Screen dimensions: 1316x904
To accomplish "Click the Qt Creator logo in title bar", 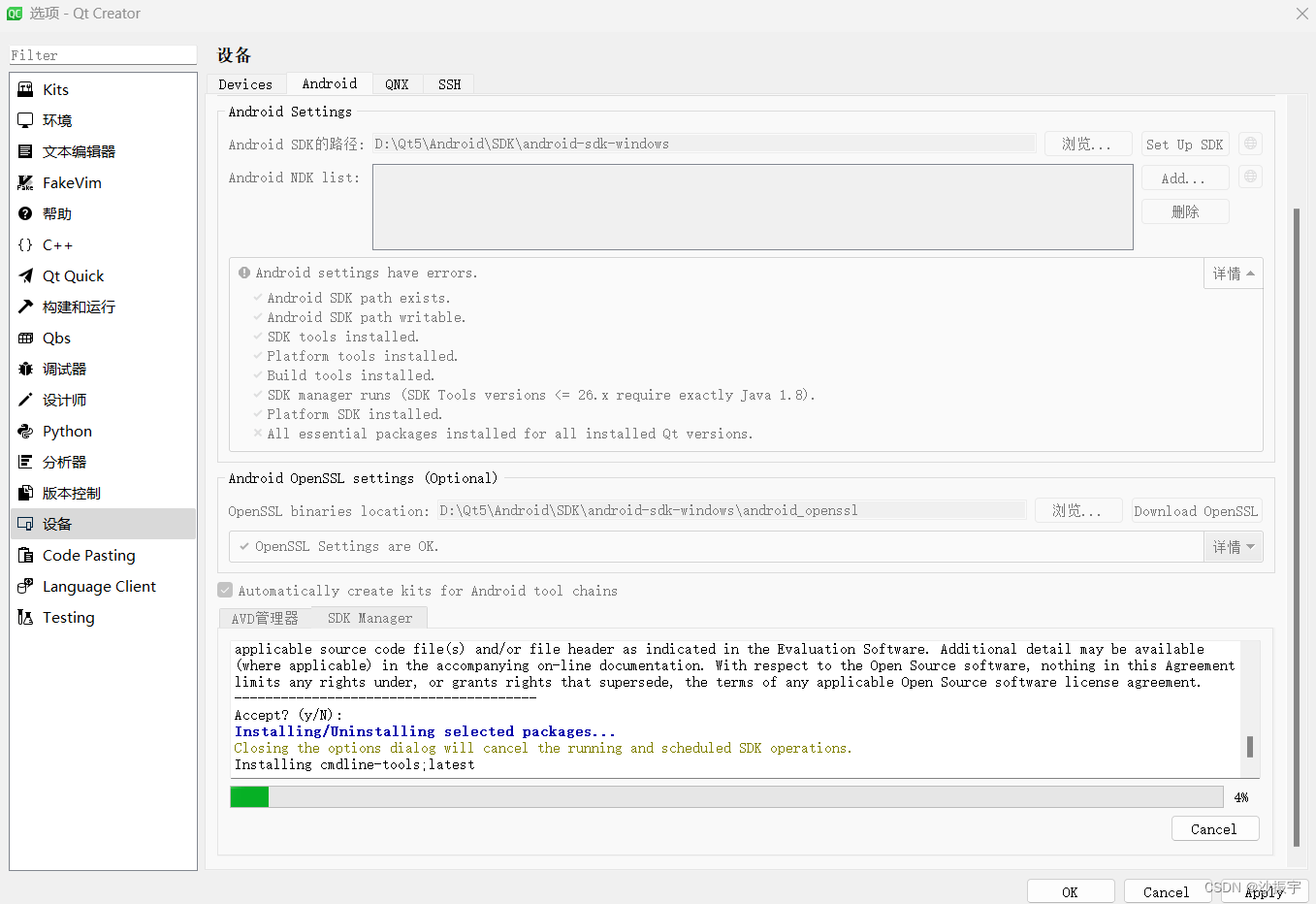I will coord(15,14).
